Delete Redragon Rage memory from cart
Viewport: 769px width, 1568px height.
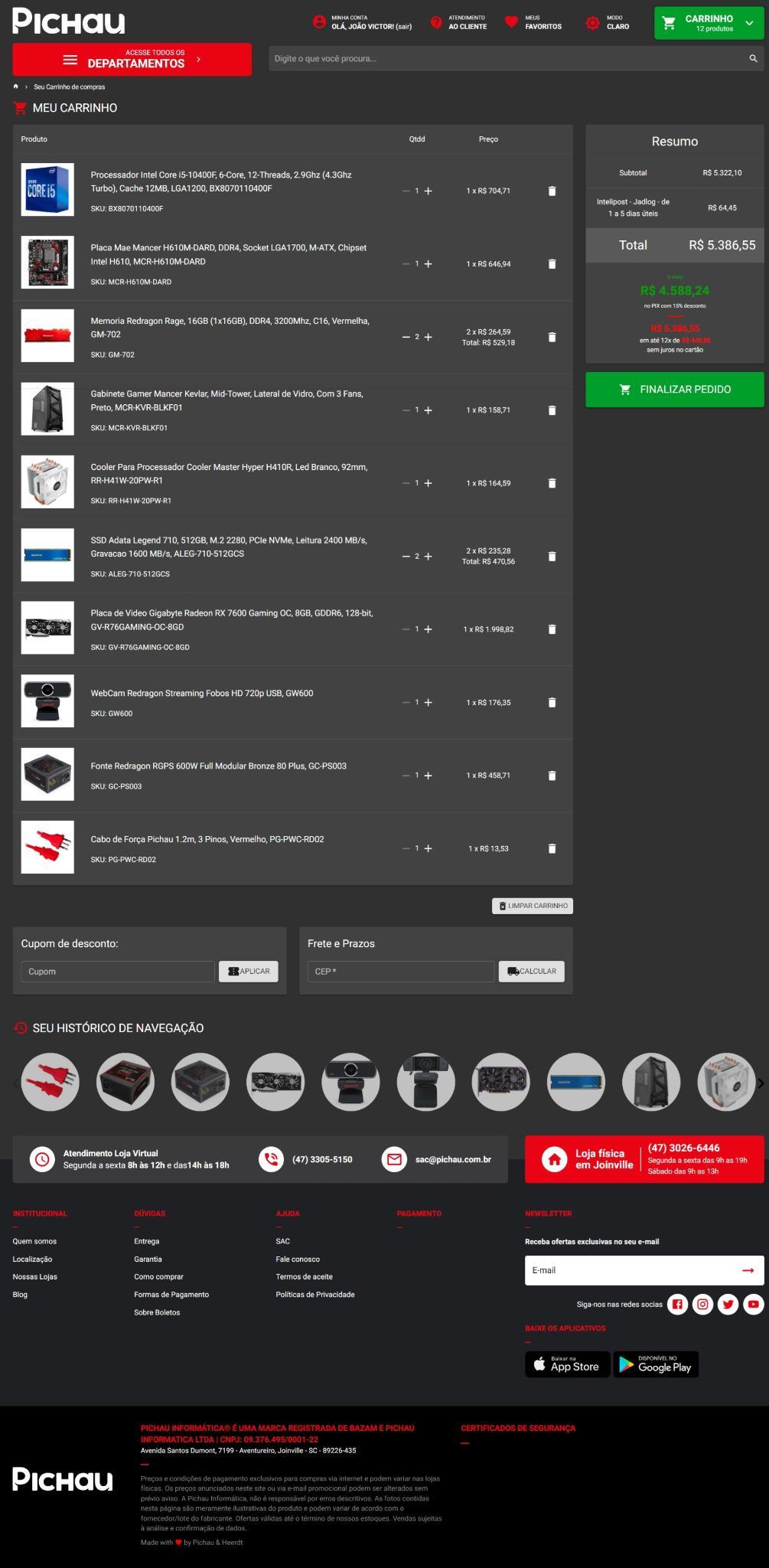click(552, 337)
